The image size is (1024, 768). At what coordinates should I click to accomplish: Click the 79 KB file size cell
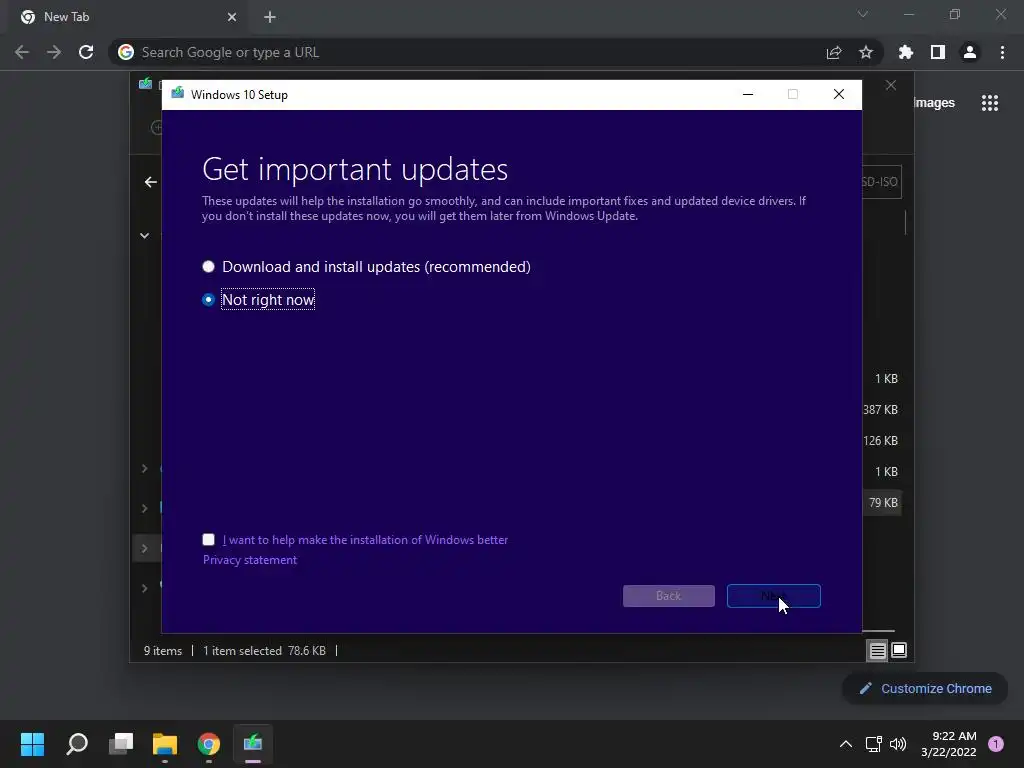(x=883, y=503)
